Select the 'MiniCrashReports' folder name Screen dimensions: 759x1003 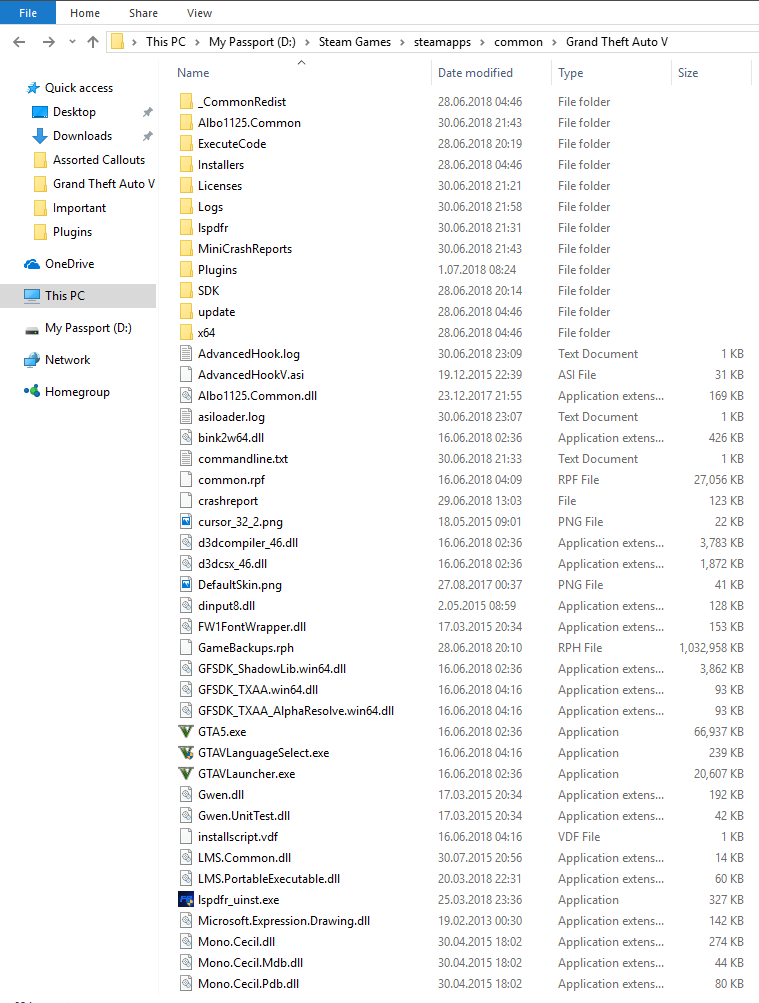pyautogui.click(x=245, y=249)
